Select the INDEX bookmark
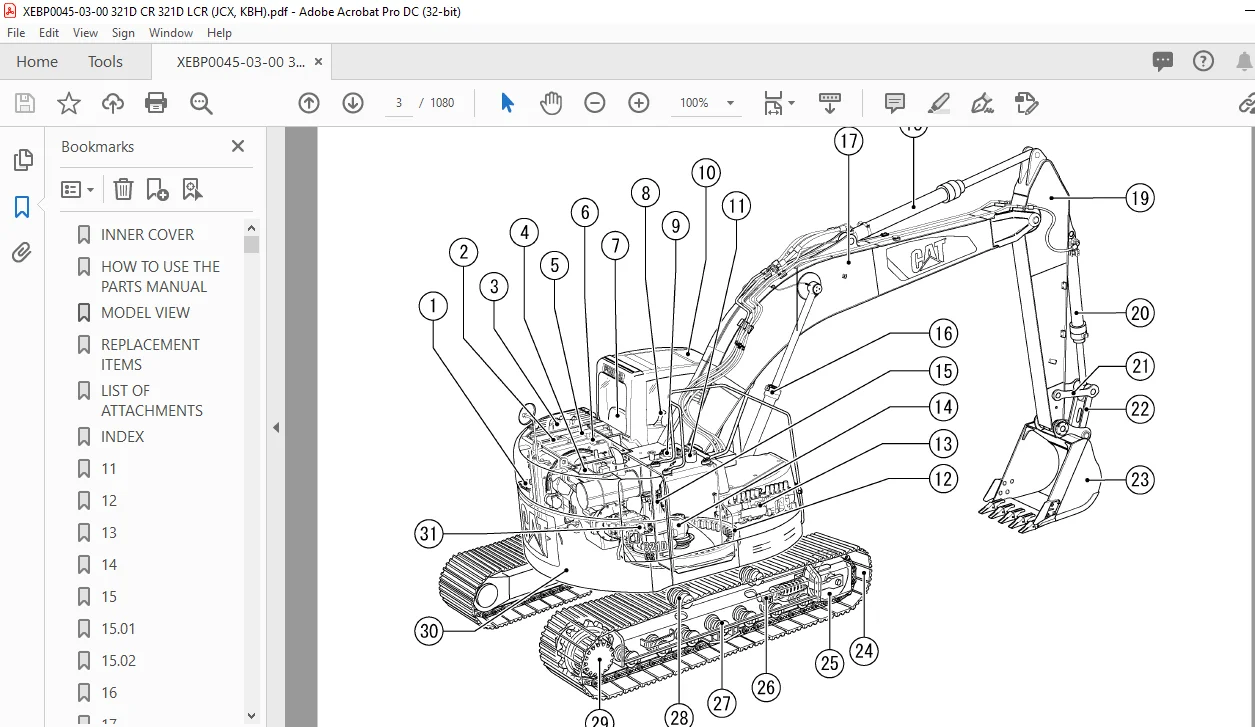This screenshot has height=727, width=1255. coord(122,436)
